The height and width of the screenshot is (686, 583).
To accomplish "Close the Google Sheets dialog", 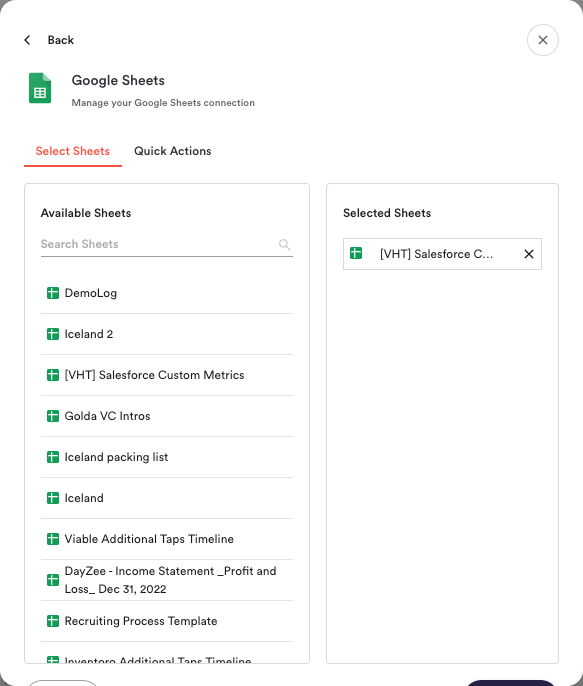I will tap(542, 40).
